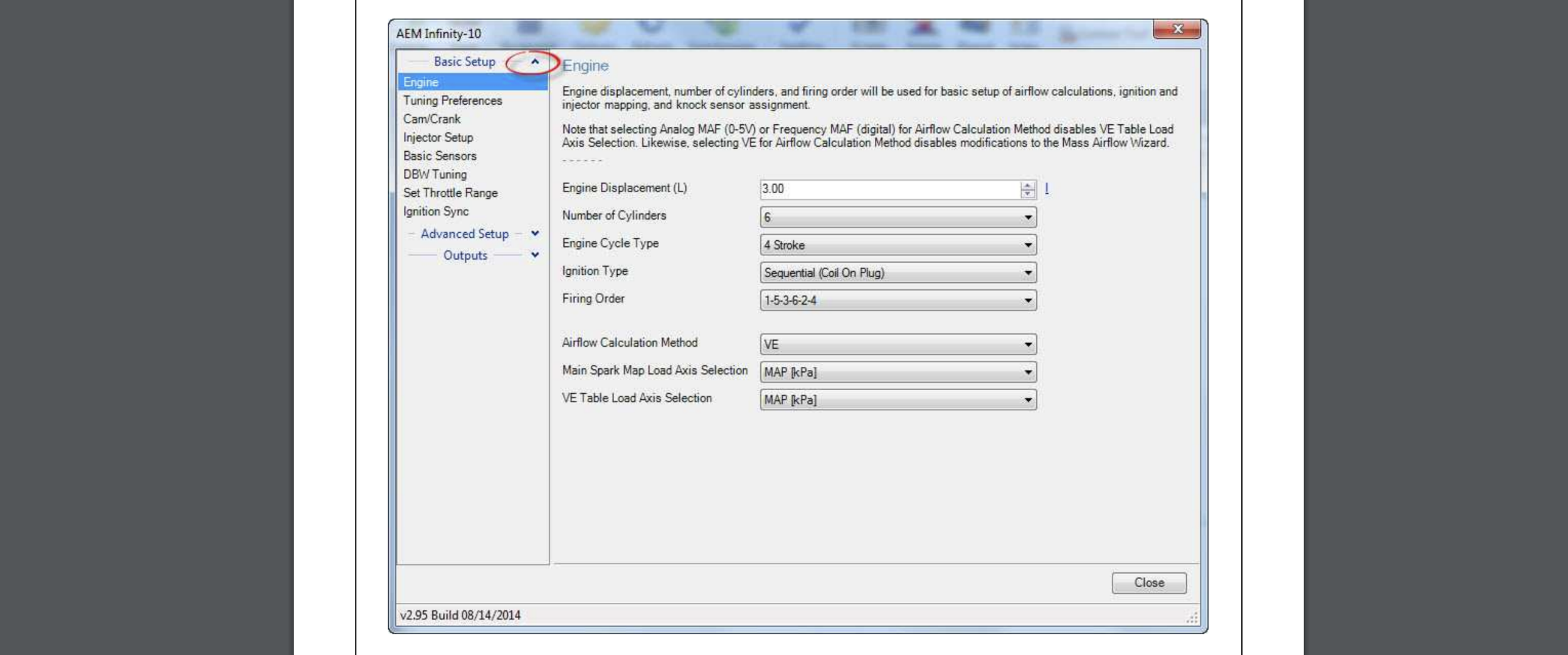The image size is (1568, 655).
Task: Open Main Spark Map Load Axis dropdown
Action: (898, 372)
